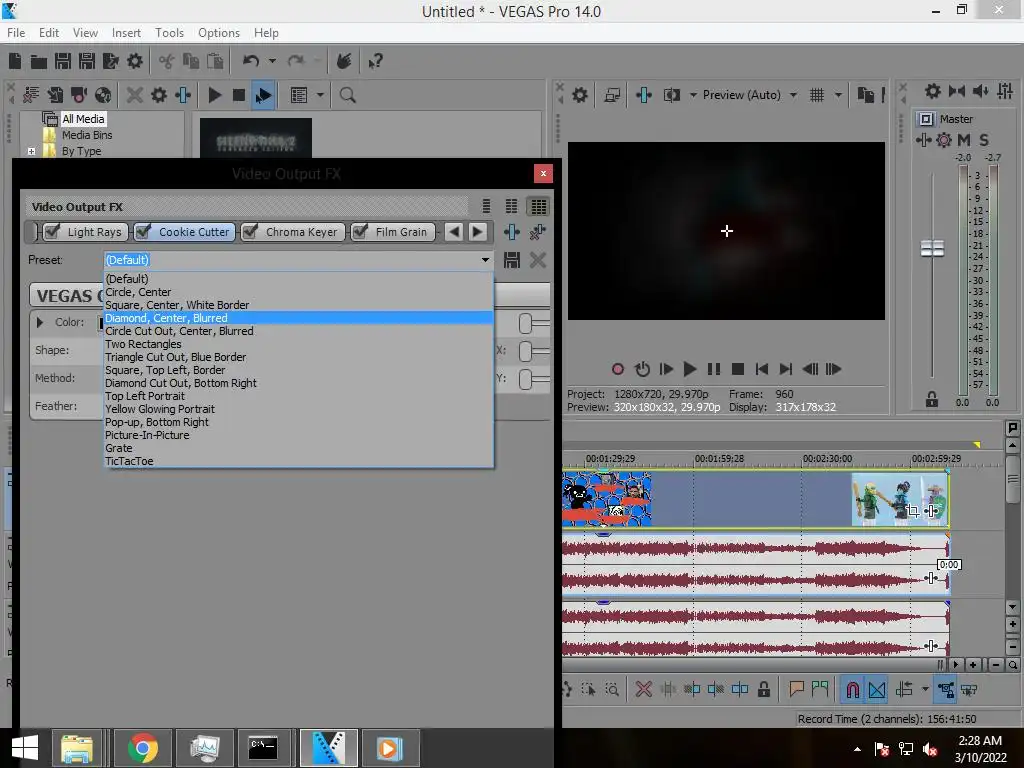The image size is (1024, 768).
Task: Expand the Color parameter triangle
Action: click(x=40, y=323)
